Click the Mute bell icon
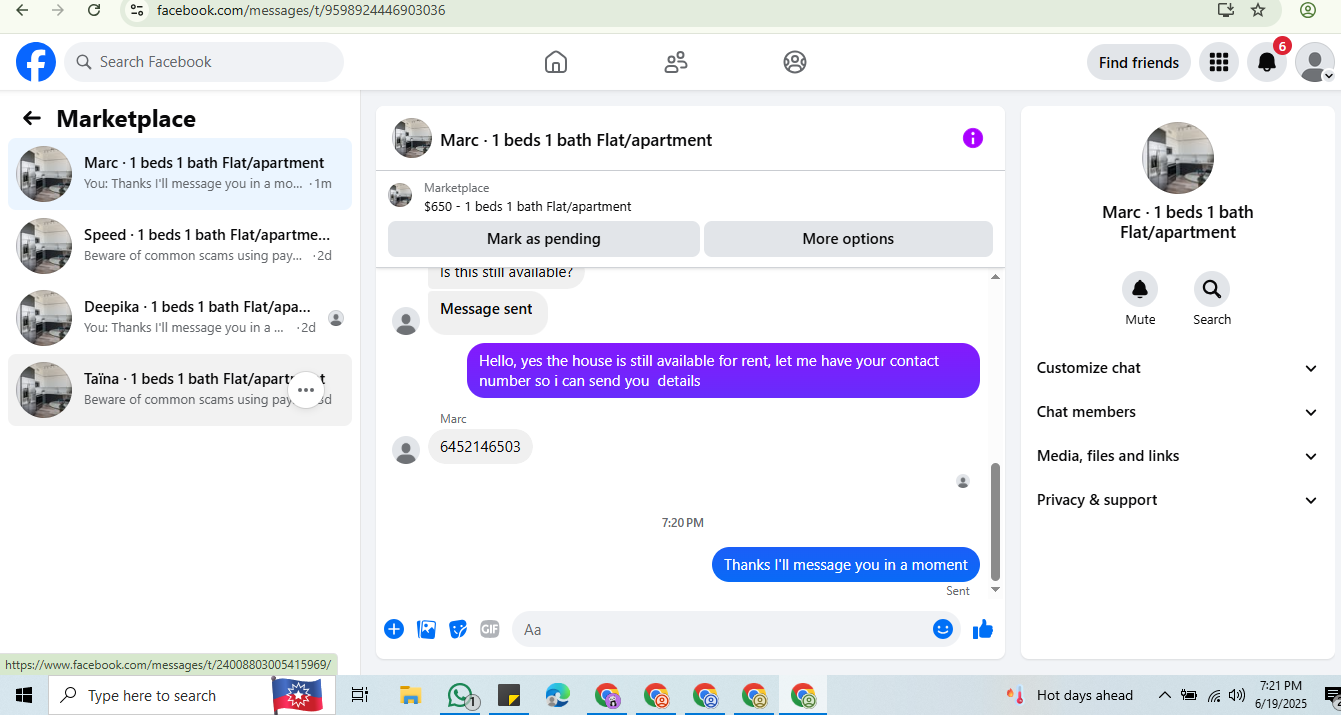The width and height of the screenshot is (1341, 715). coord(1140,289)
